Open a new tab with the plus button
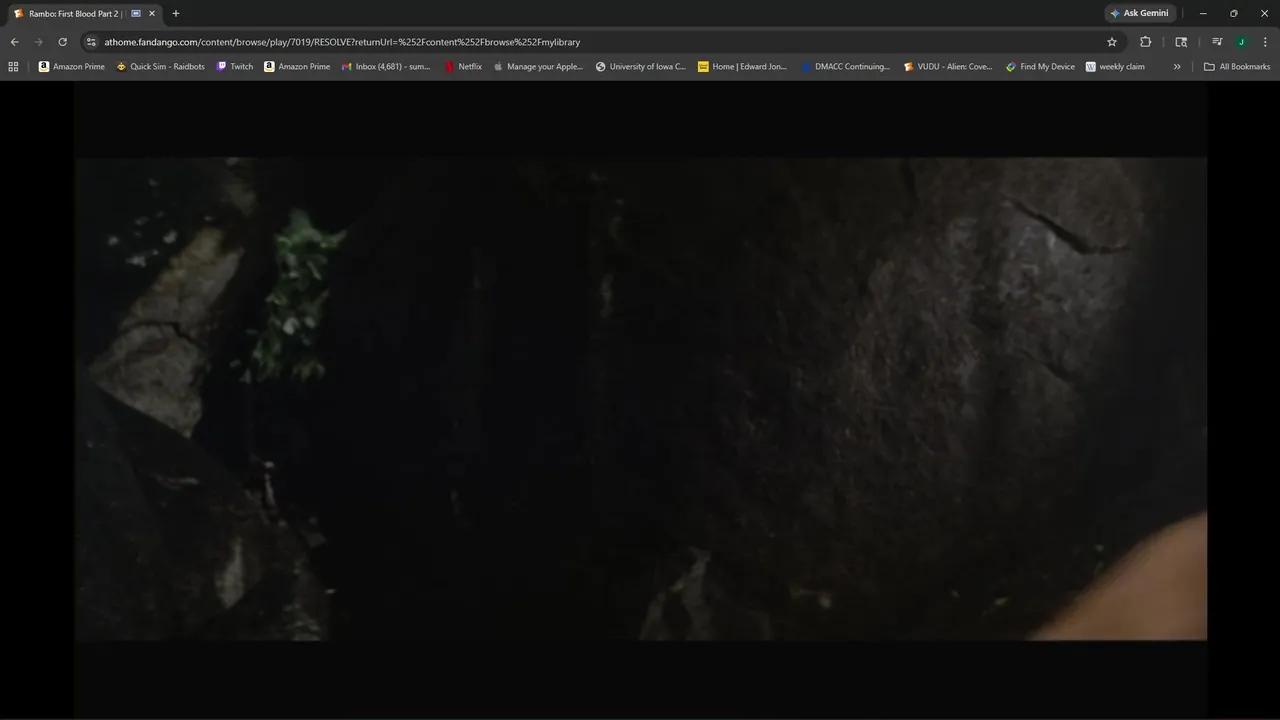This screenshot has height=720, width=1280. [x=175, y=13]
